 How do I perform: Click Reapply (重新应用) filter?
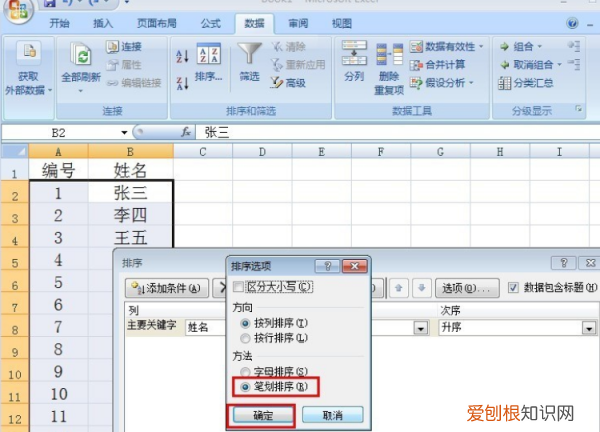tap(298, 65)
